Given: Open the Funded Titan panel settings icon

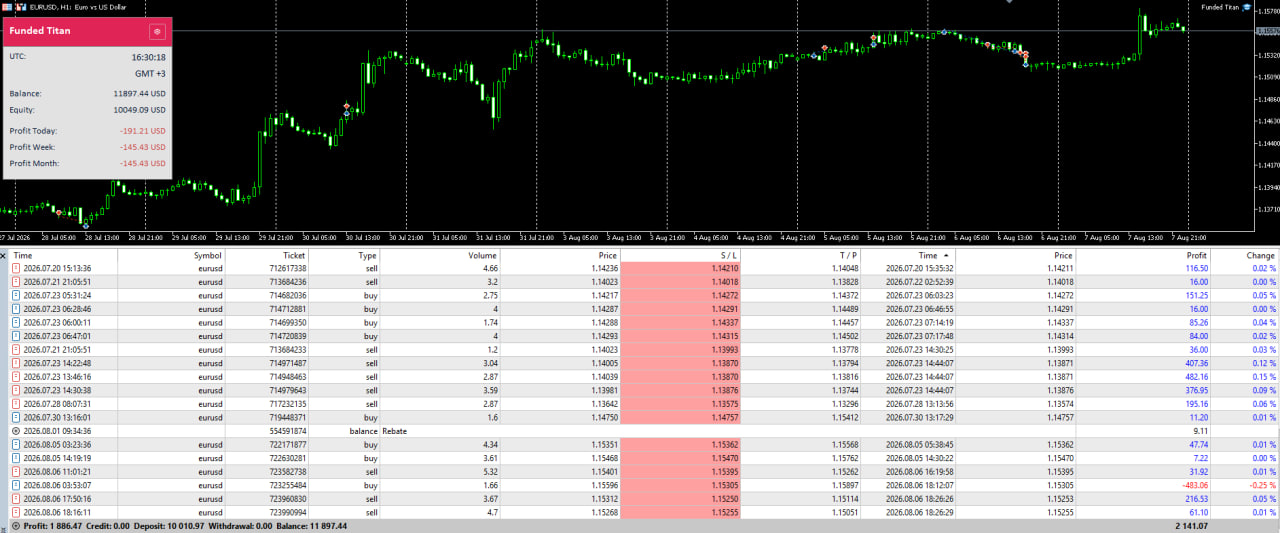Looking at the screenshot, I should pyautogui.click(x=157, y=31).
